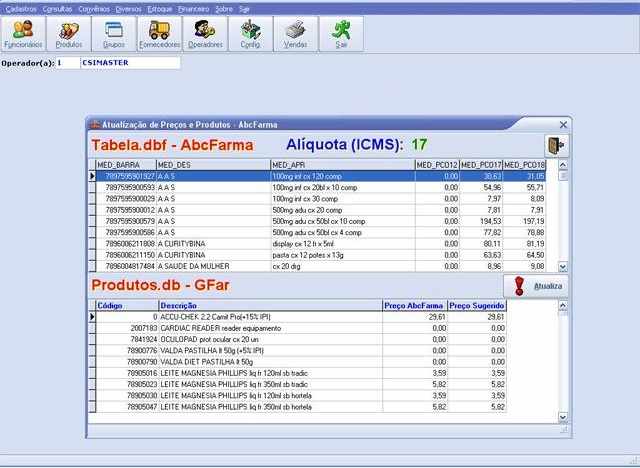640x468 pixels.
Task: Click the MED_DES column header
Action: pos(213,165)
